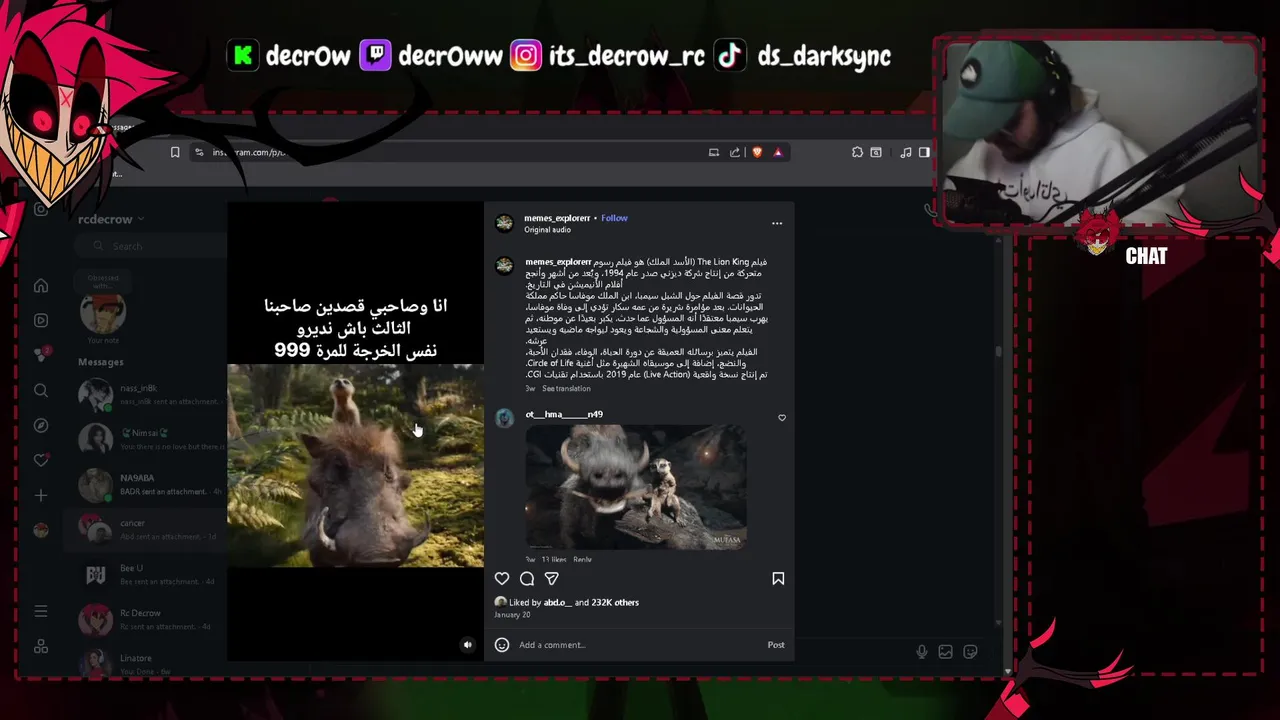Viewport: 1280px width, 720px height.
Task: Click the screen-cast icon in the address bar
Action: point(714,152)
